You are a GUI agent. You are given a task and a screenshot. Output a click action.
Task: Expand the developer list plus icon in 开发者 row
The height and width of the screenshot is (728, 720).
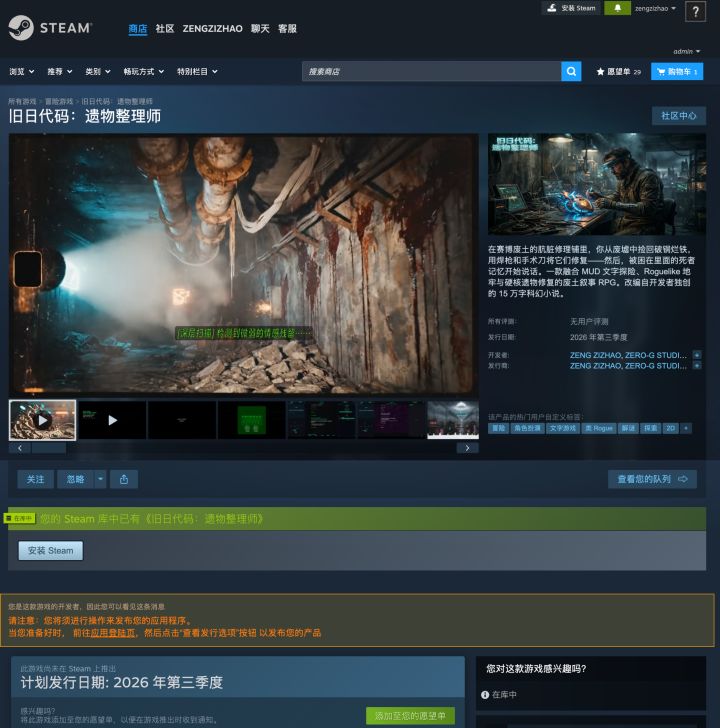697,355
